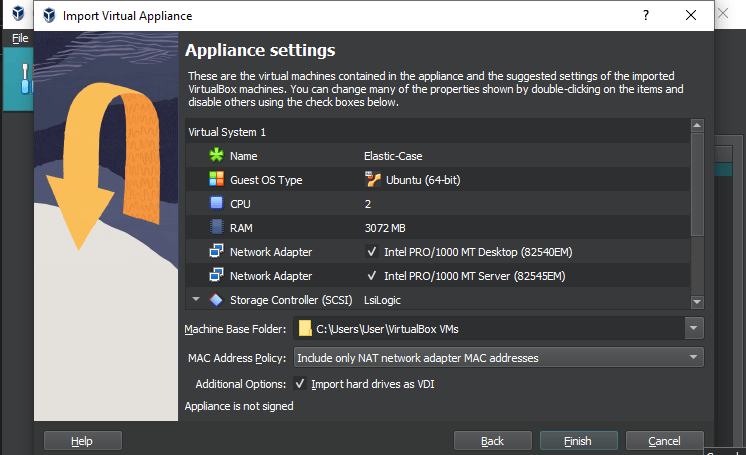The image size is (746, 455).
Task: Open the MAC Address Policy dropdown
Action: coord(499,357)
